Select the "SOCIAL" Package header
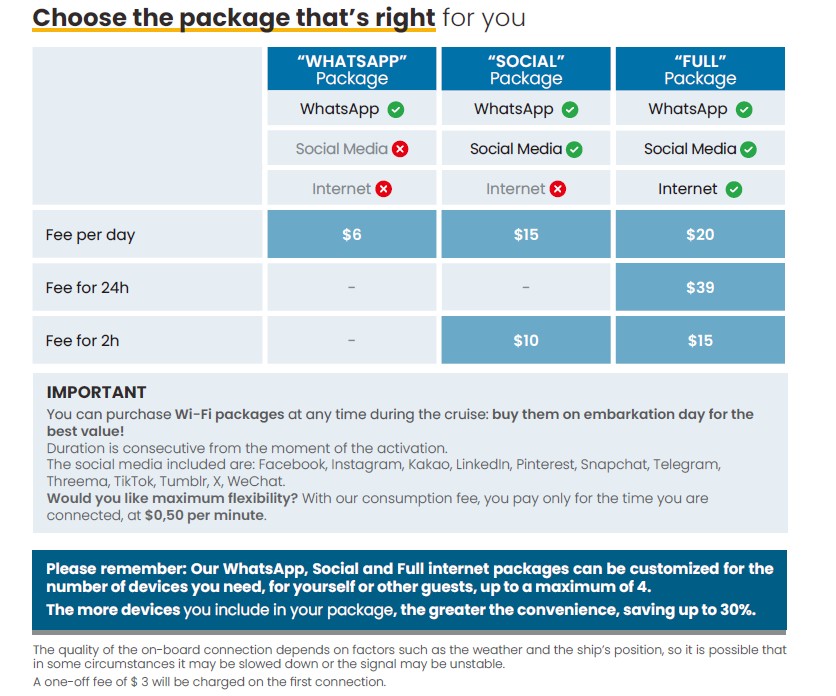This screenshot has width=836, height=696. point(526,69)
